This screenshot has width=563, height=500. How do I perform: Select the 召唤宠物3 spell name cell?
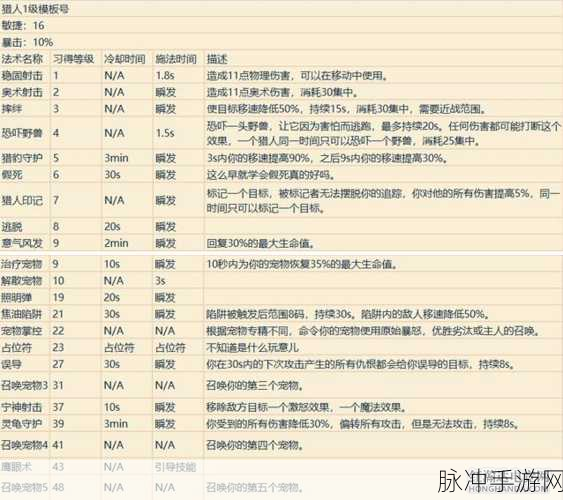pyautogui.click(x=24, y=385)
